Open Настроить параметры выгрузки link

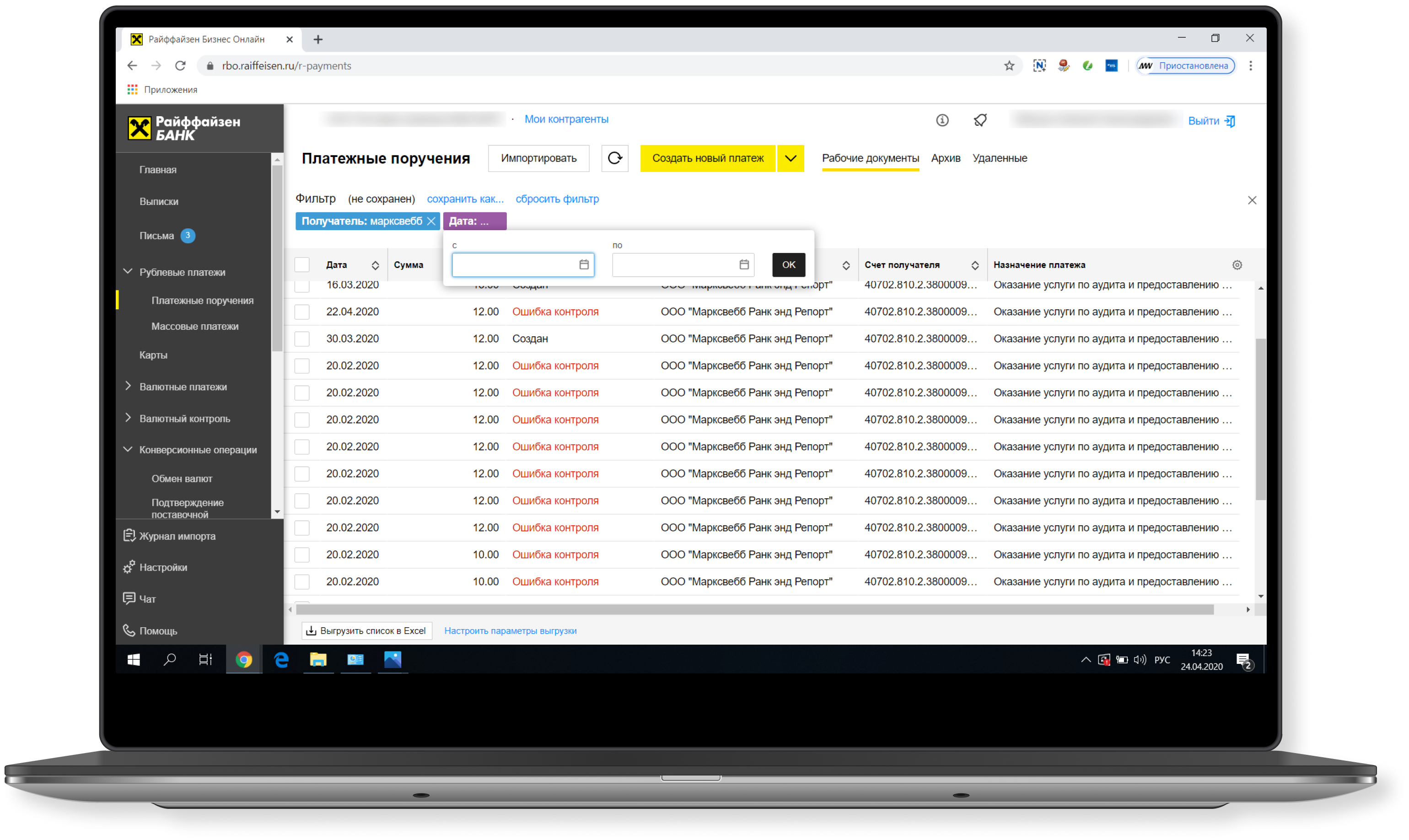point(511,630)
